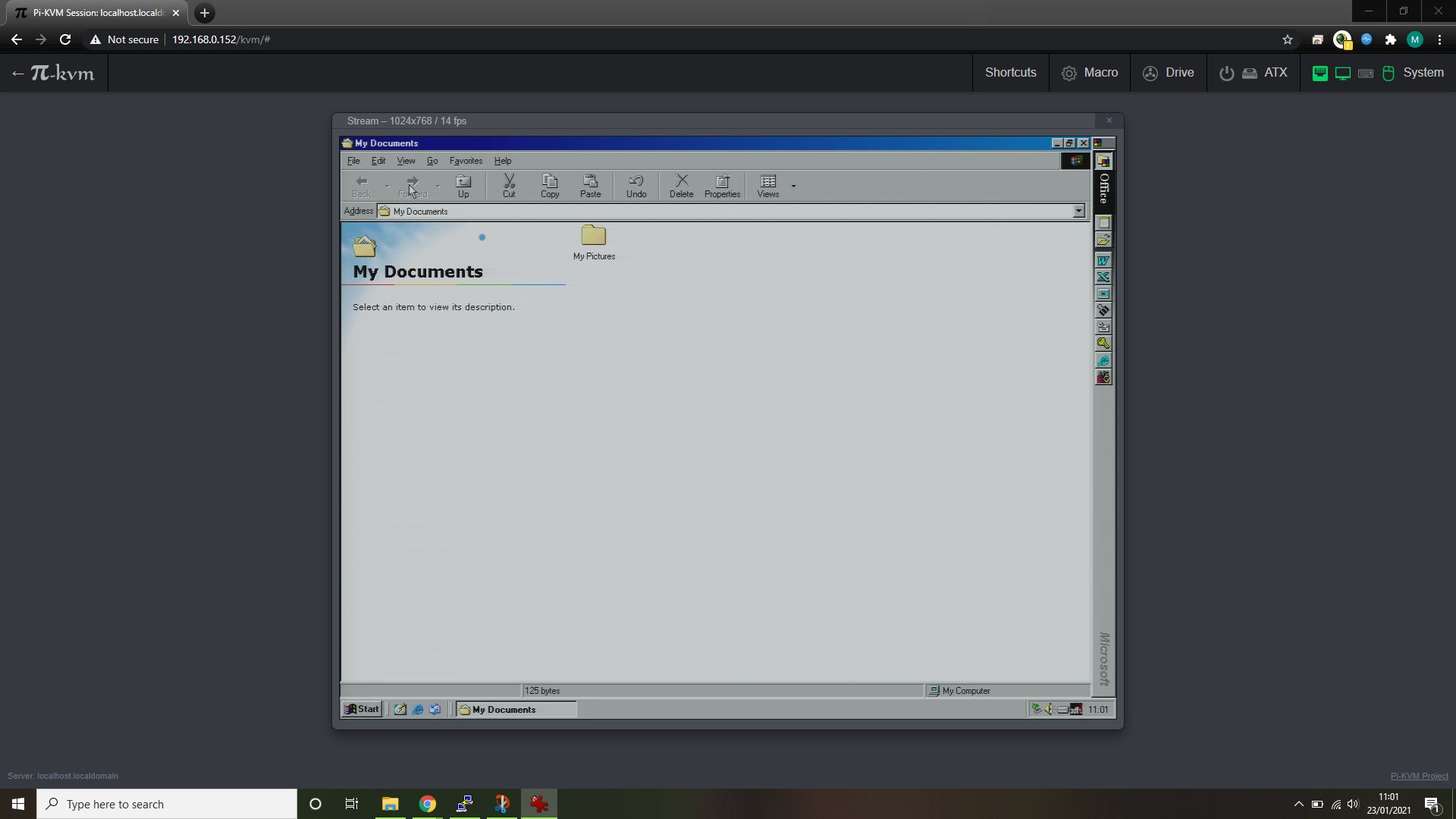Expand the Address bar dropdown
The width and height of the screenshot is (1456, 819).
pyautogui.click(x=1078, y=212)
